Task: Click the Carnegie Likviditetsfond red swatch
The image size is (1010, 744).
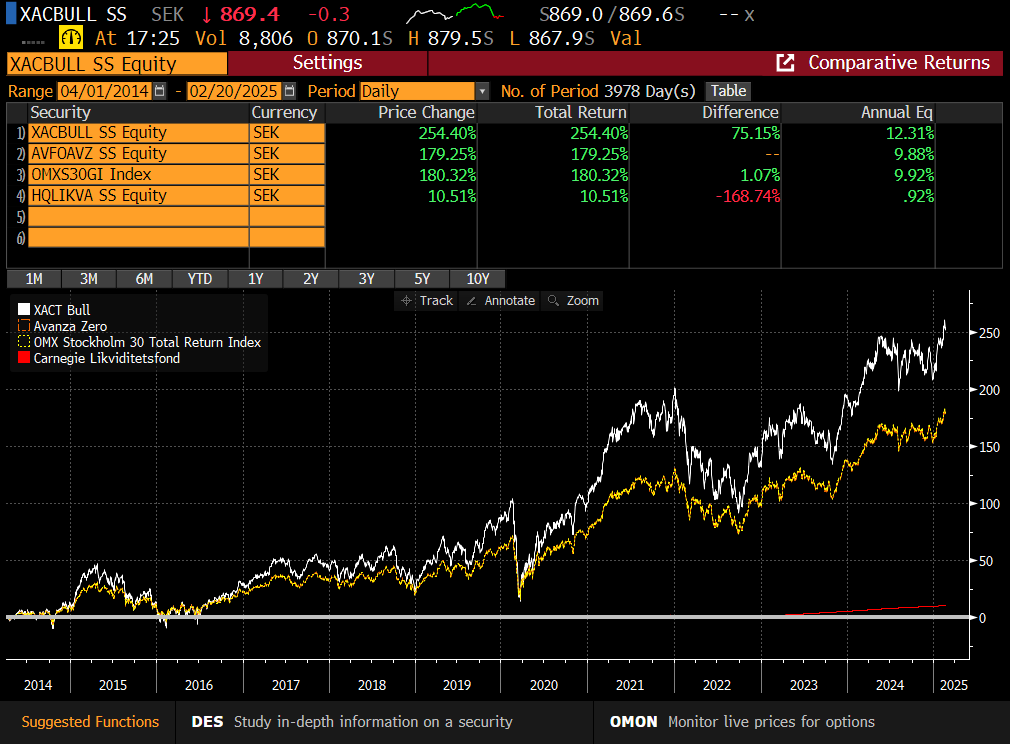Action: [x=26, y=358]
